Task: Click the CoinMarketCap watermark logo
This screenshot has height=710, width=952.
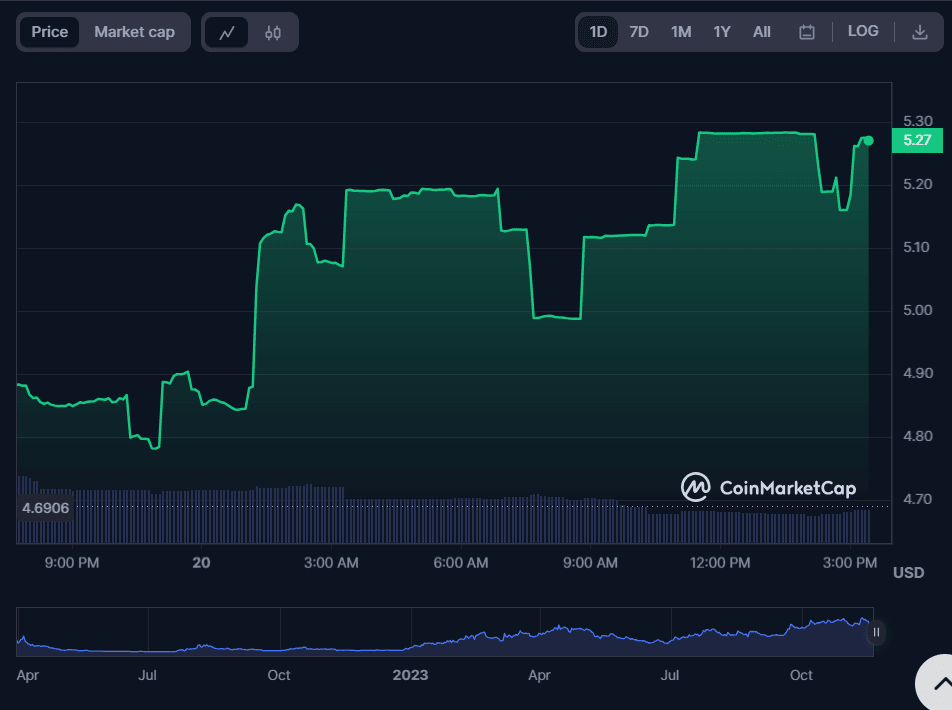Action: click(x=769, y=488)
